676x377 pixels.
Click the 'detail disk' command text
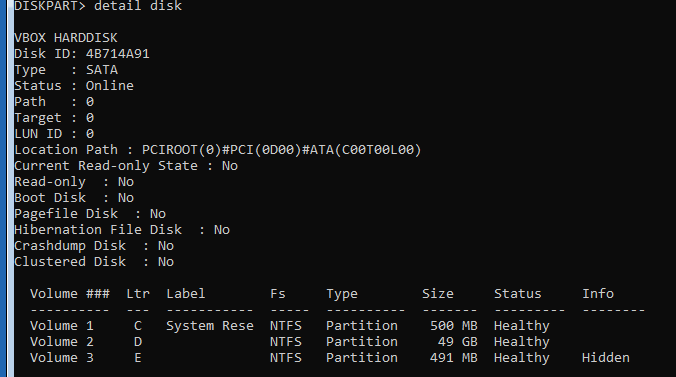(138, 6)
